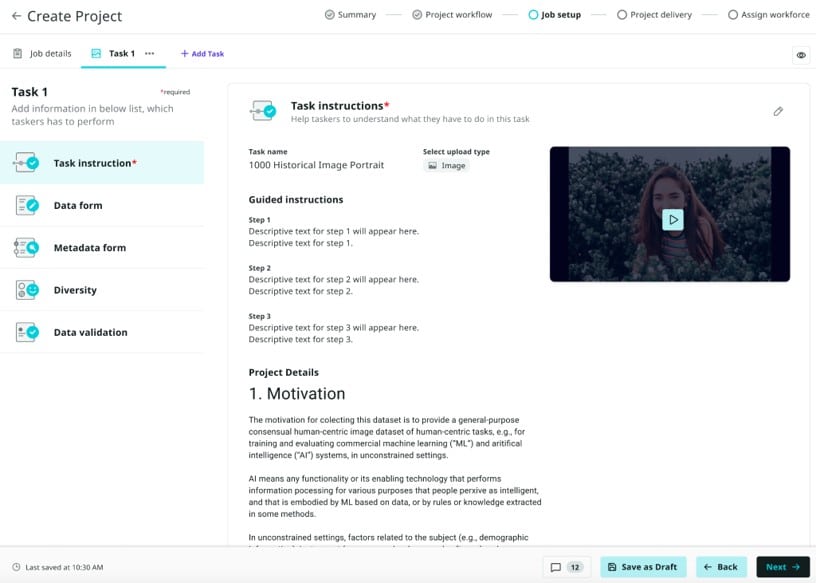Viewport: 816px width, 583px height.
Task: Click the Data form sidebar icon
Action: (27, 206)
